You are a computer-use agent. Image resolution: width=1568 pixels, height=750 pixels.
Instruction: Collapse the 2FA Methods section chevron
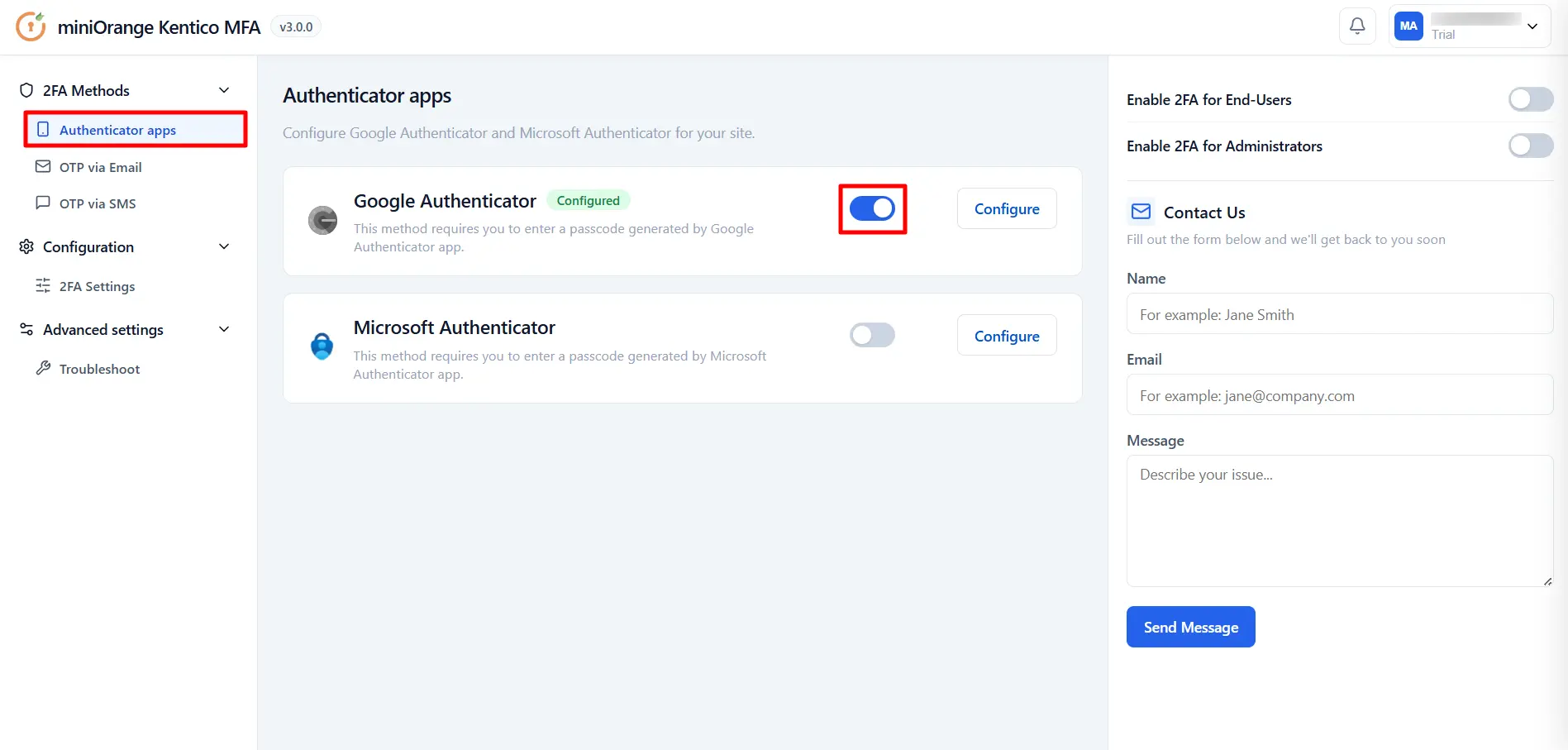coord(224,90)
